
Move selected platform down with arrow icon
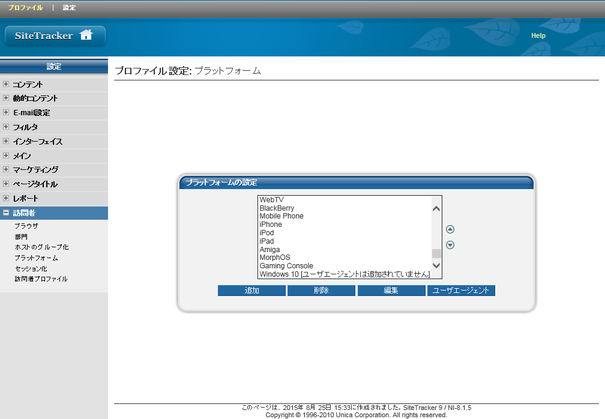coord(450,245)
